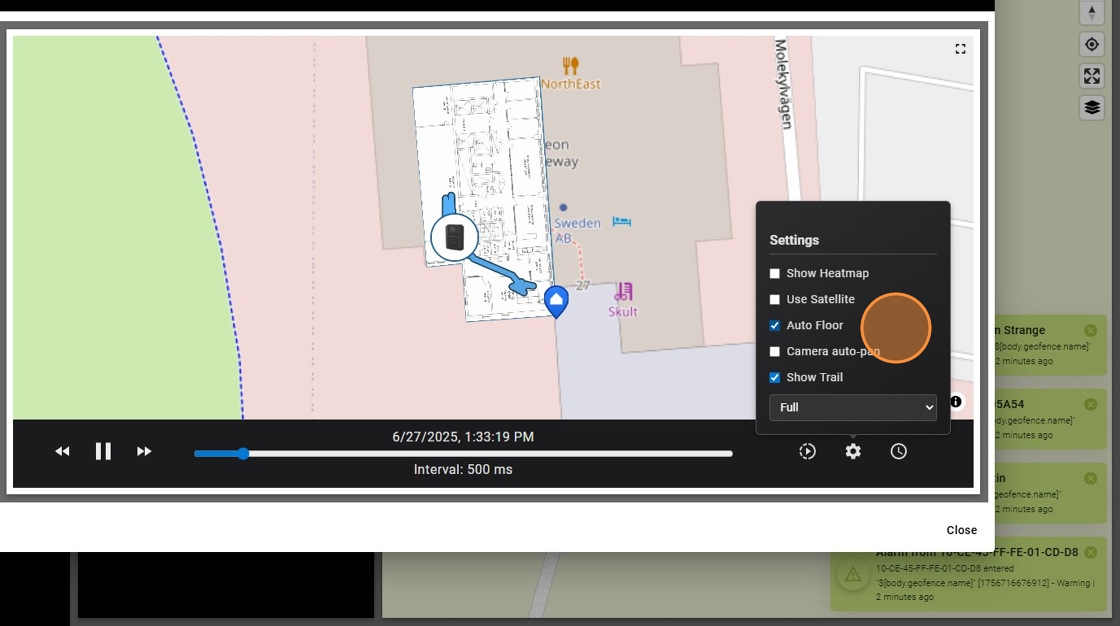Click the rewind playback icon
This screenshot has height=626, width=1120.
pos(62,452)
